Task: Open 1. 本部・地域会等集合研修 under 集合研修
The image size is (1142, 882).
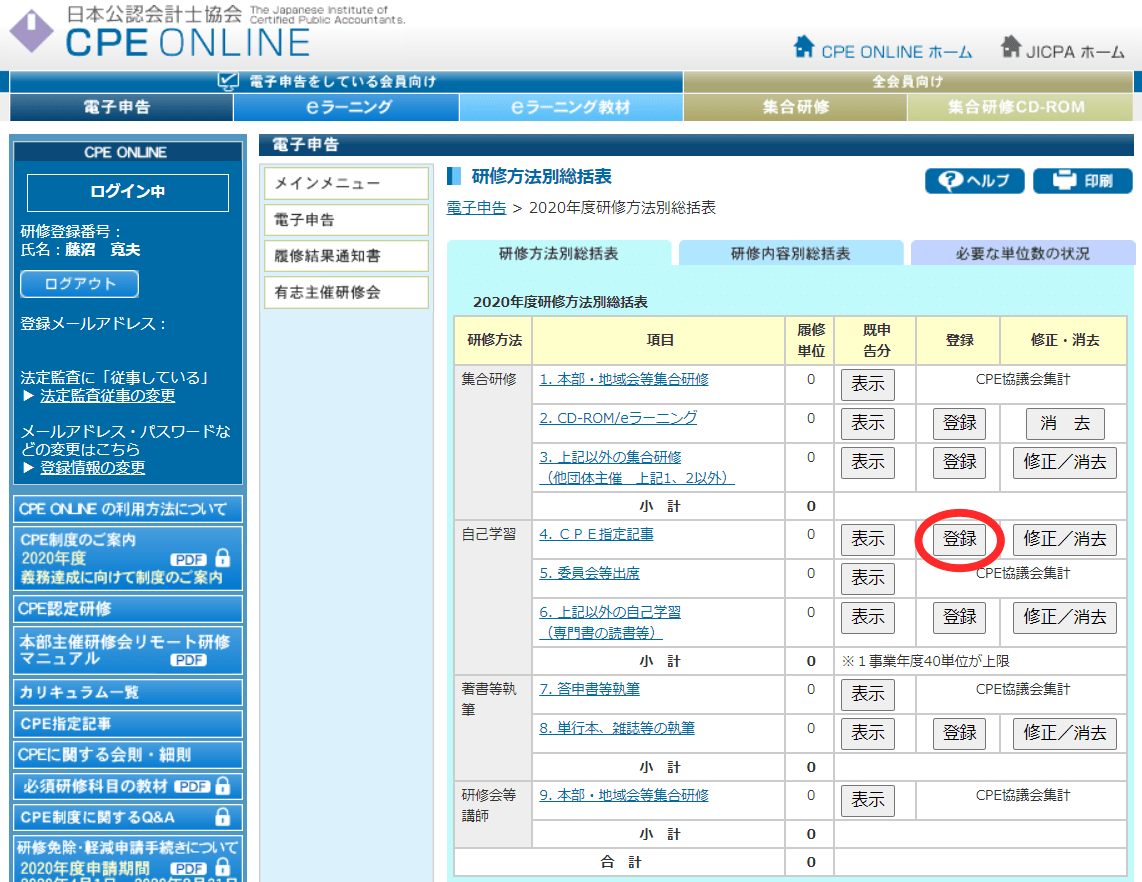Action: pyautogui.click(x=623, y=379)
